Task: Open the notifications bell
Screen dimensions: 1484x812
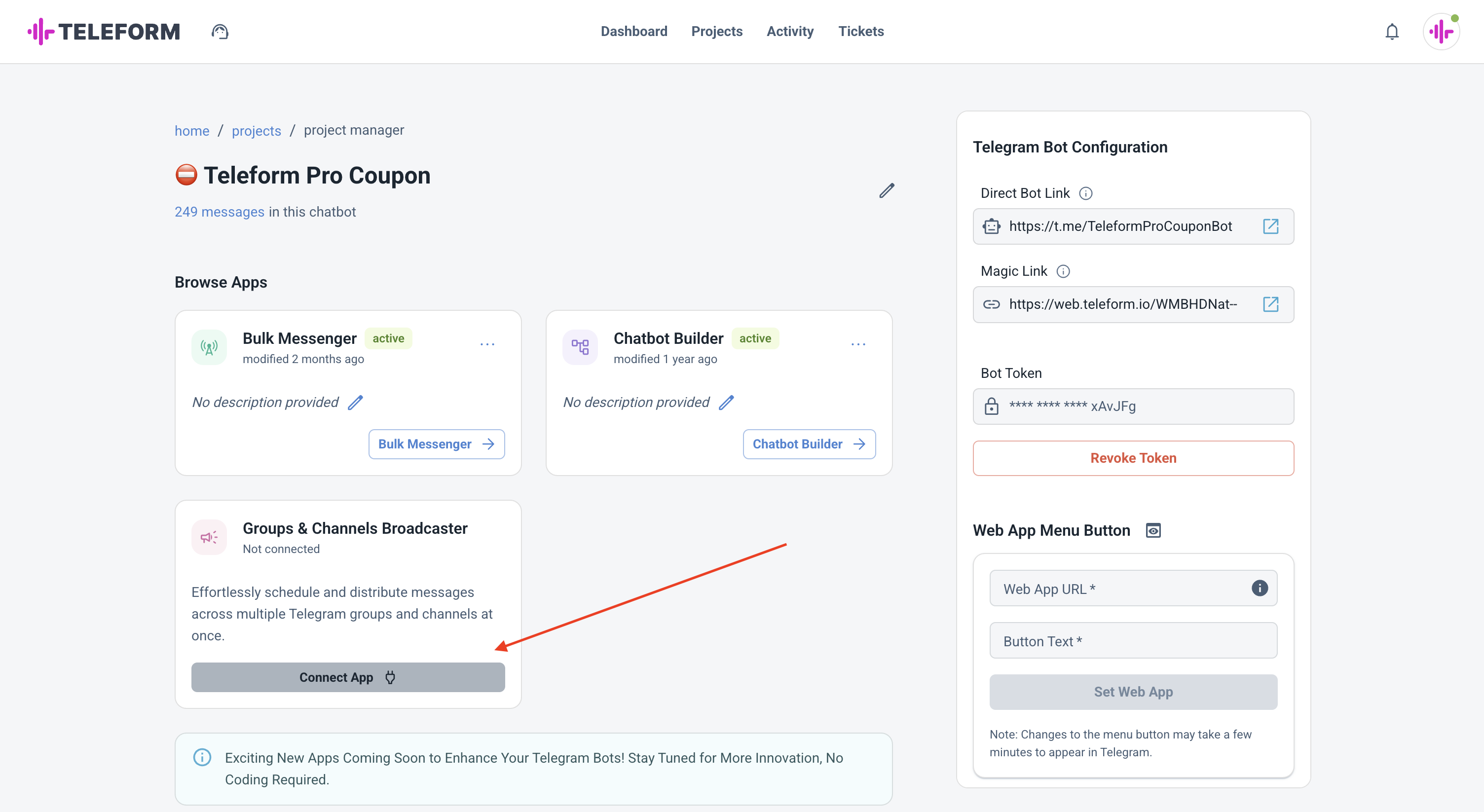Action: [x=1392, y=32]
